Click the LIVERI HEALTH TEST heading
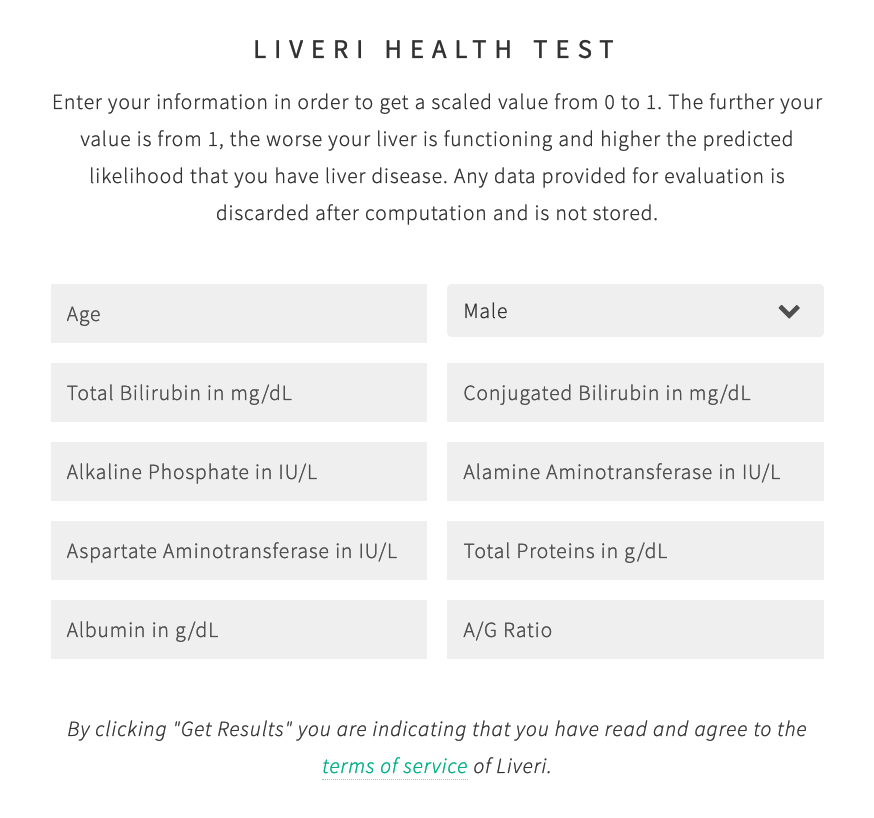Image resolution: width=874 pixels, height=818 pixels. pyautogui.click(x=435, y=49)
